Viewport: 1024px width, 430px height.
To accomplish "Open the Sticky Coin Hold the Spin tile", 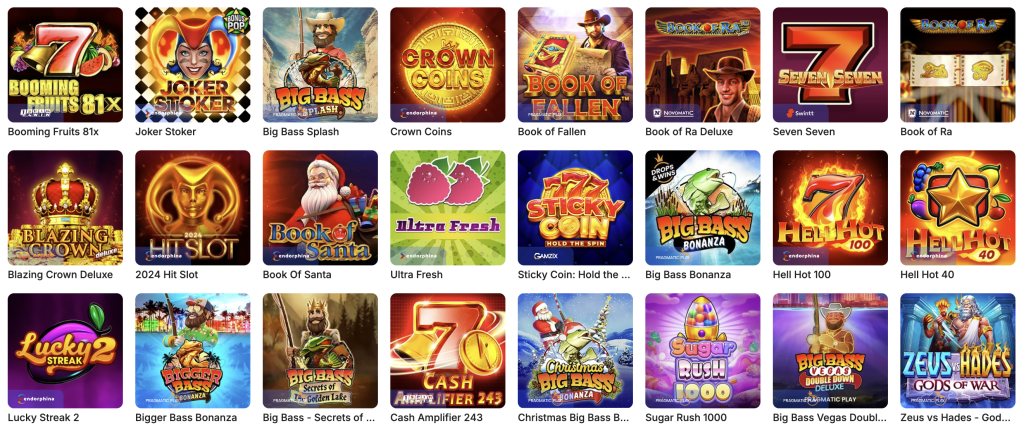I will (575, 208).
